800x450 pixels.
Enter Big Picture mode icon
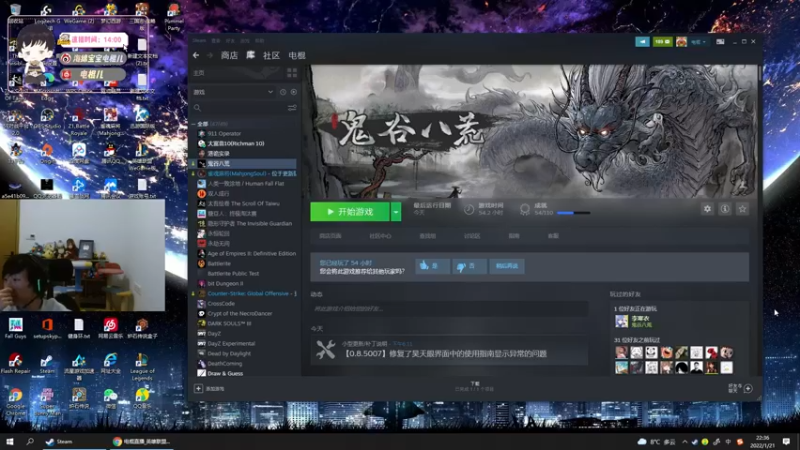[720, 42]
